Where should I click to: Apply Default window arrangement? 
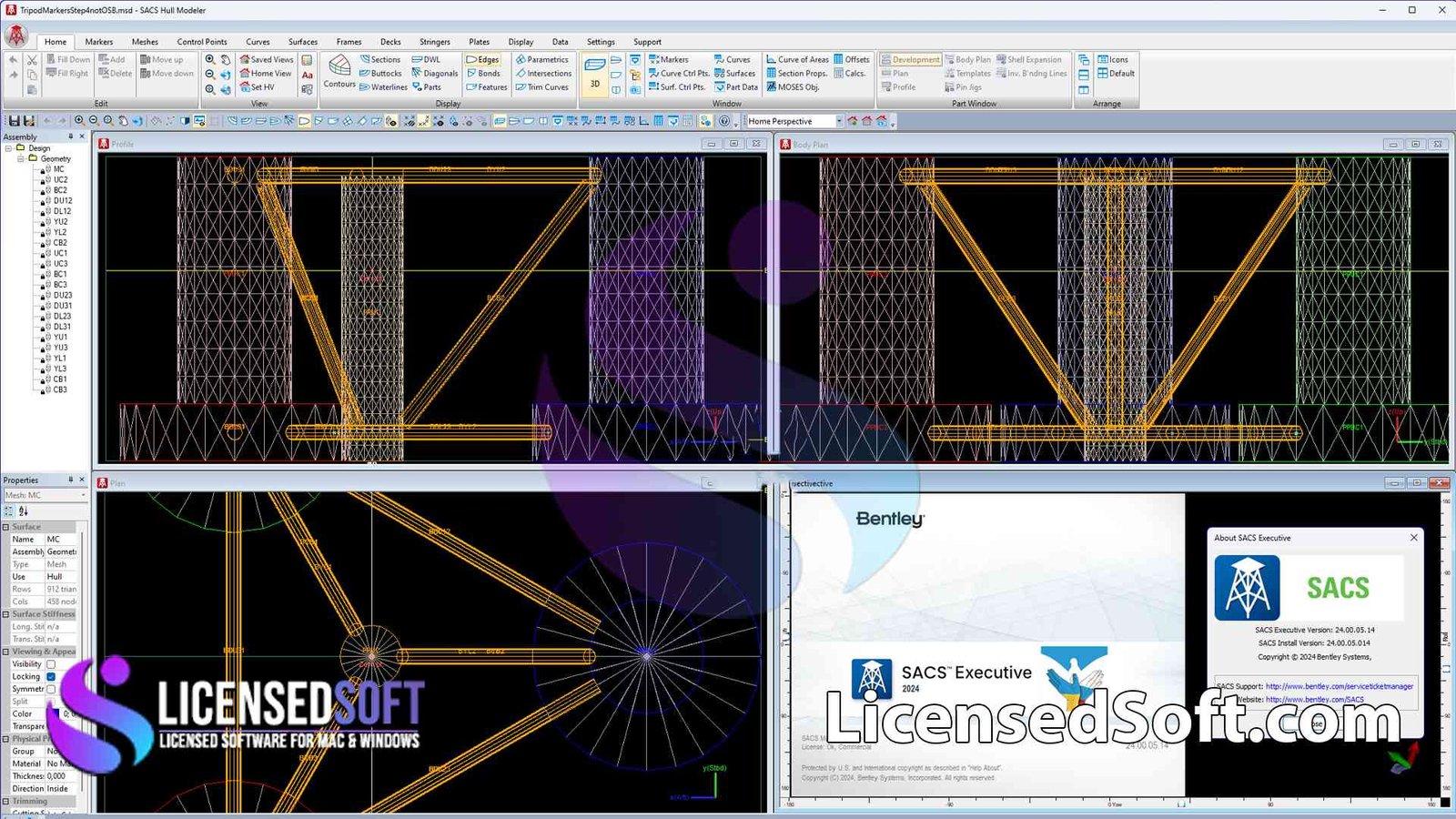click(1117, 74)
